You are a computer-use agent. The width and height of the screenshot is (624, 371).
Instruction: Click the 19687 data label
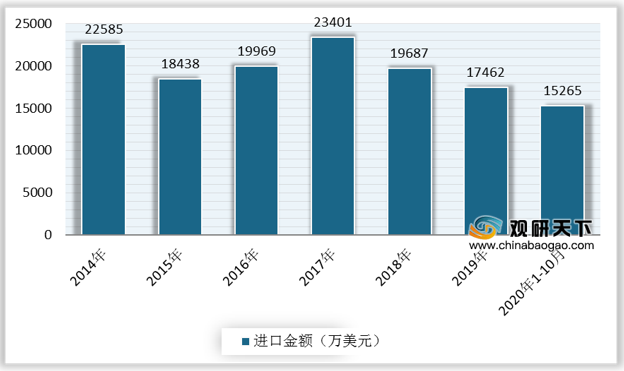409,53
